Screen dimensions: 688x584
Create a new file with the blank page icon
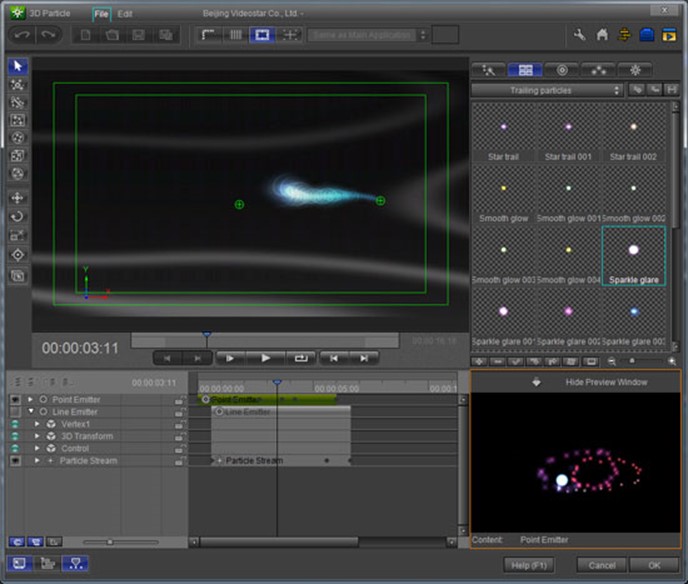[x=86, y=35]
